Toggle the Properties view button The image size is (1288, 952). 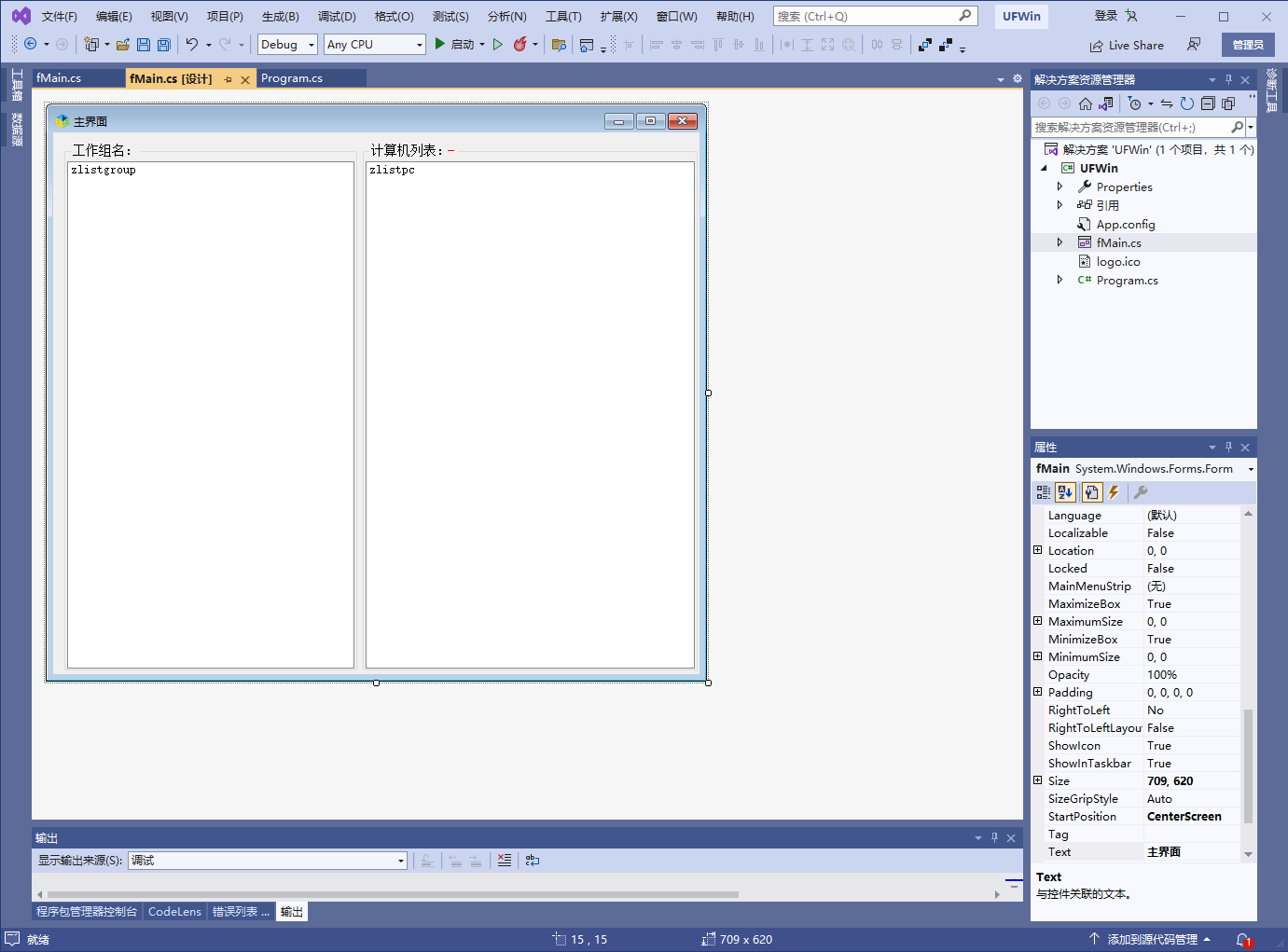(1090, 492)
